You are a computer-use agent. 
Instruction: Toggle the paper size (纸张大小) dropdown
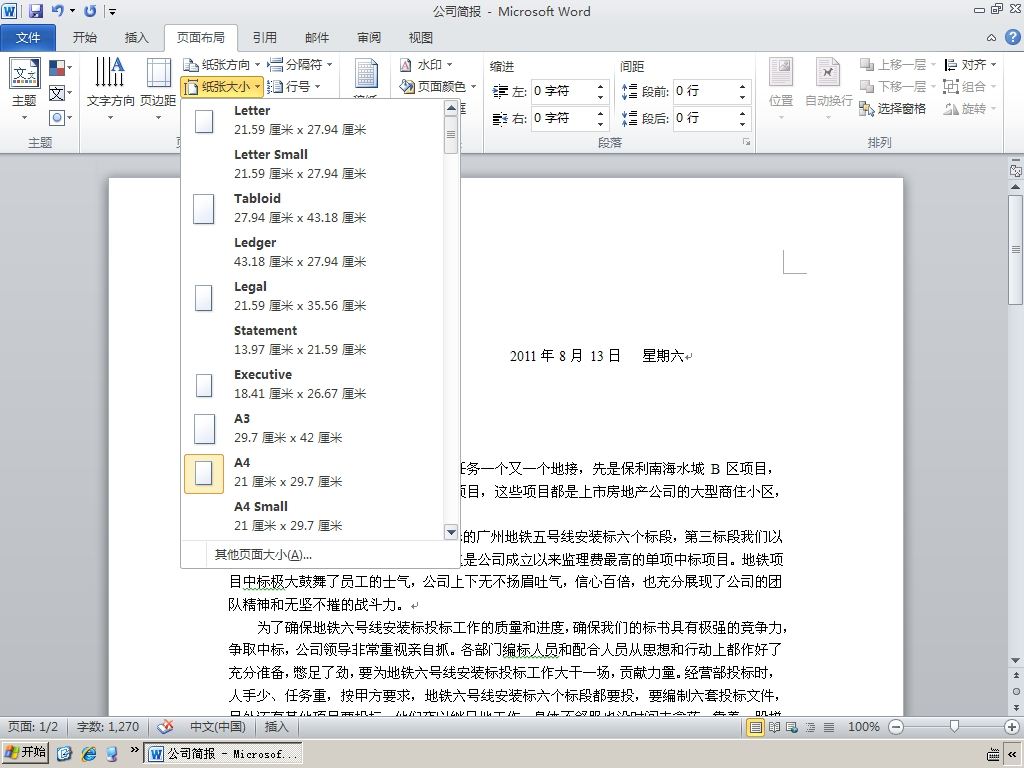(221, 86)
